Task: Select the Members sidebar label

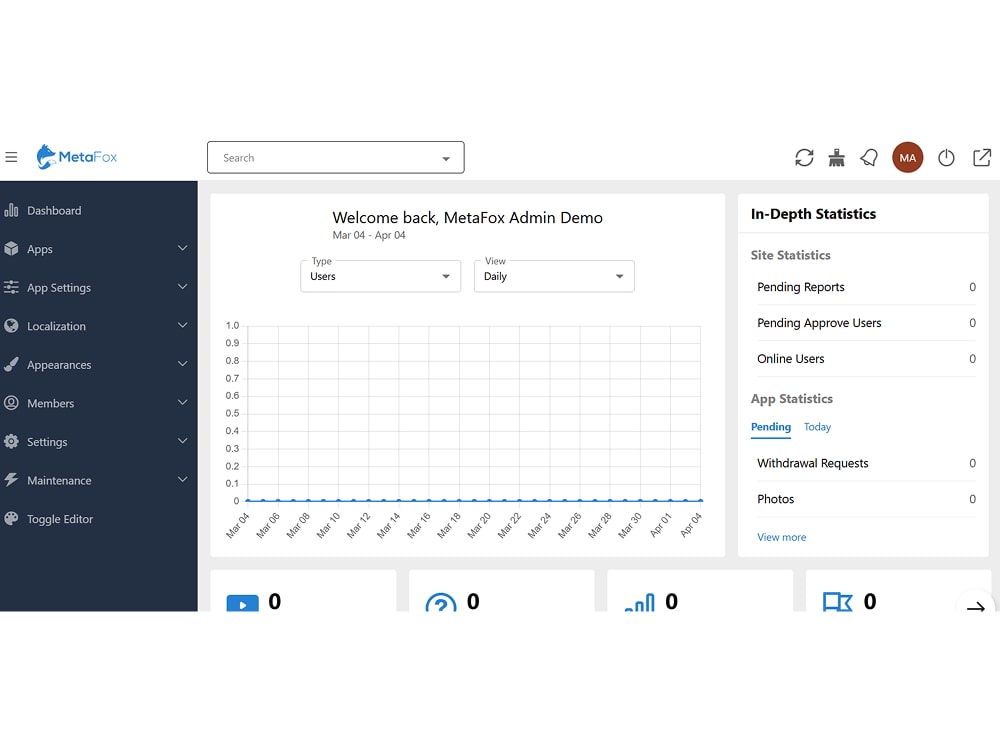Action: point(50,403)
